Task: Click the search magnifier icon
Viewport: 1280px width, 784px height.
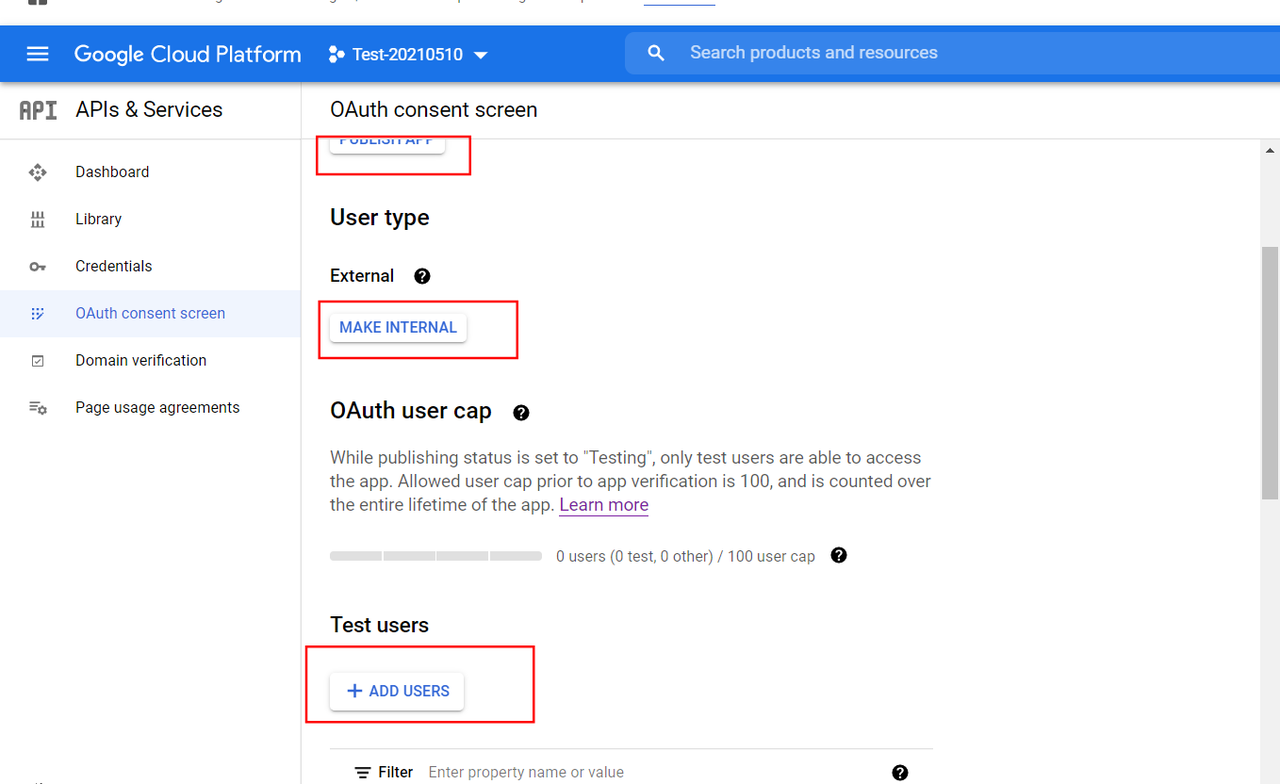Action: point(655,53)
